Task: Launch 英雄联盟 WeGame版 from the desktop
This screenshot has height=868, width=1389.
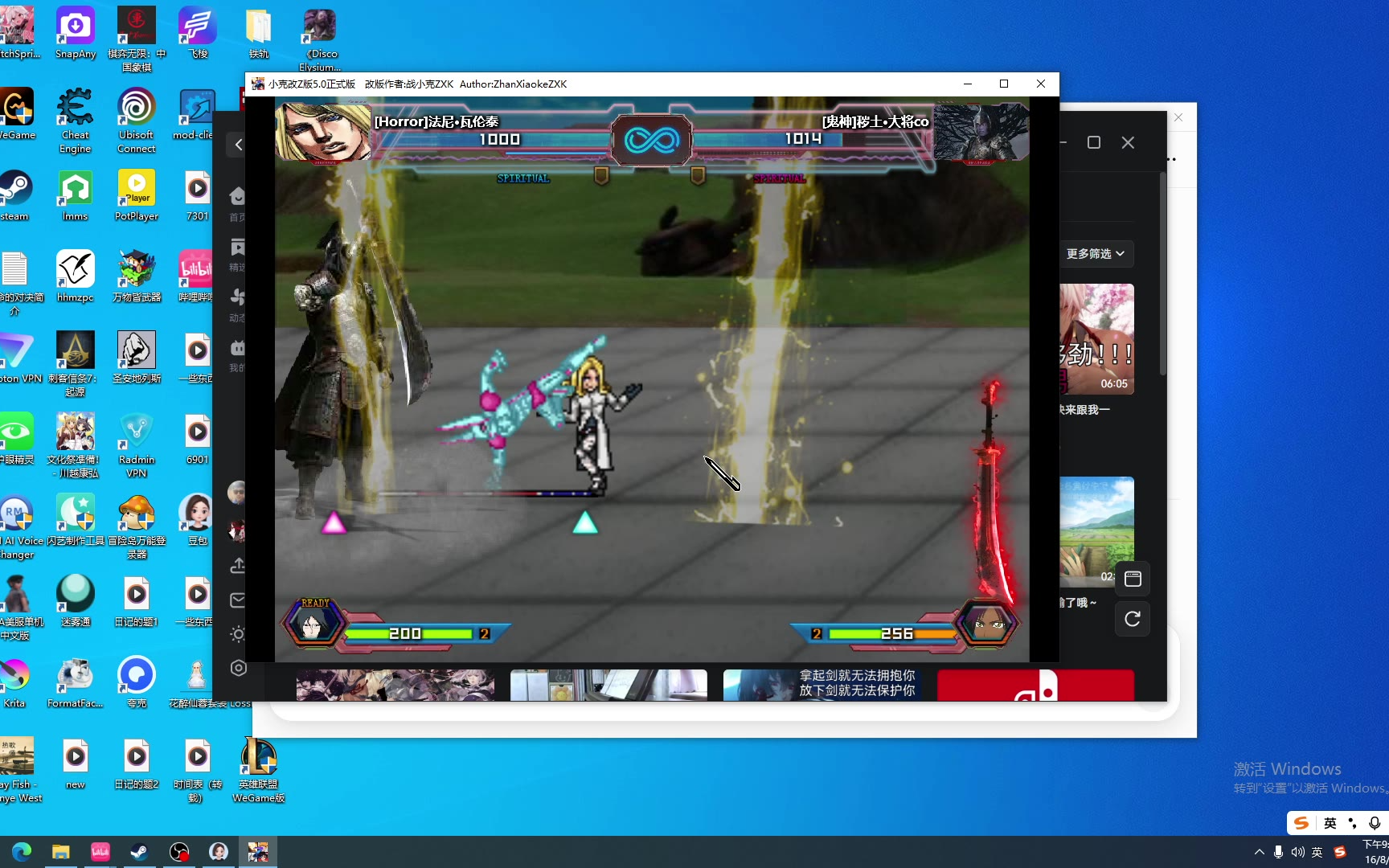Action: (x=259, y=770)
